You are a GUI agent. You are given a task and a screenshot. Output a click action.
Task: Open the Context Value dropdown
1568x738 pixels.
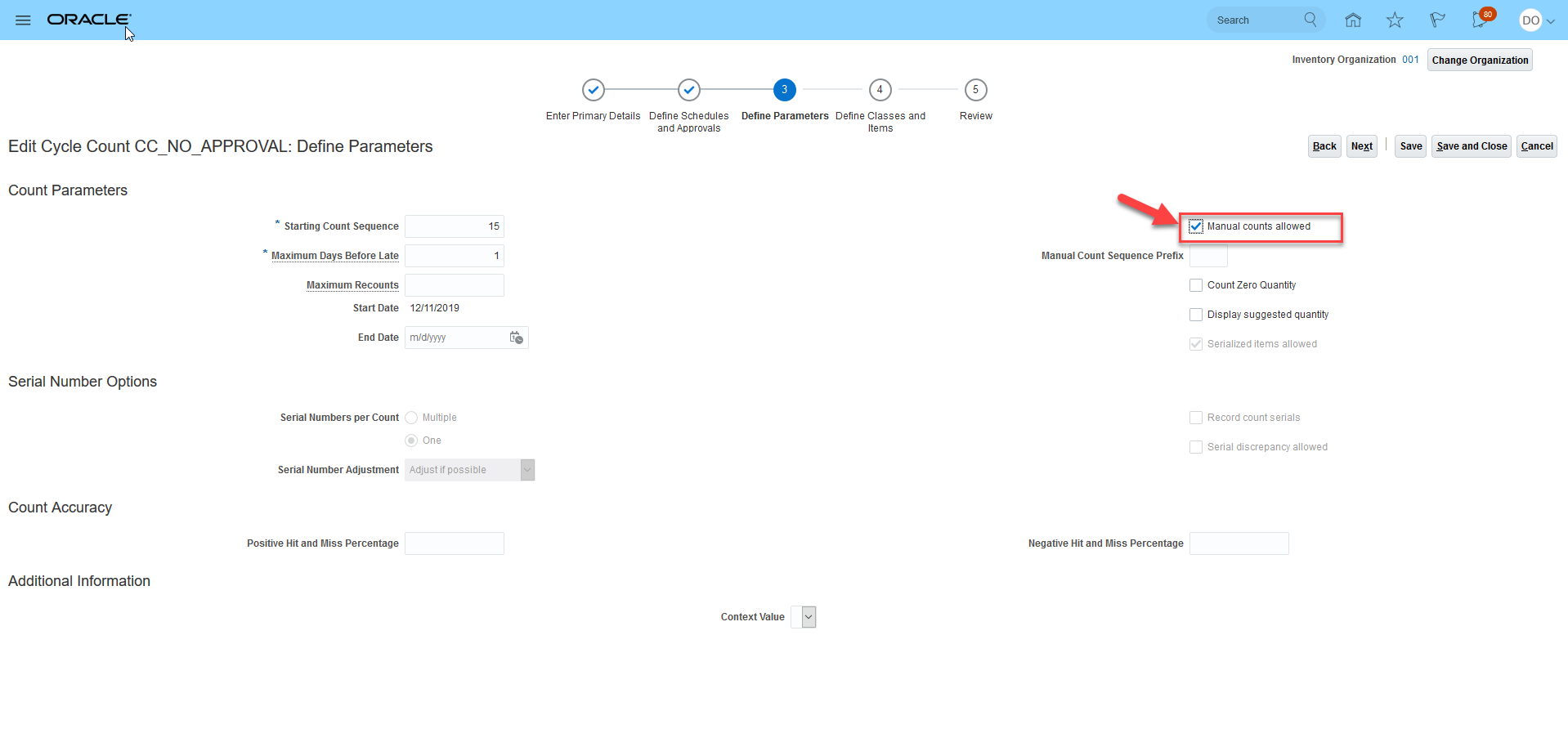pos(809,617)
